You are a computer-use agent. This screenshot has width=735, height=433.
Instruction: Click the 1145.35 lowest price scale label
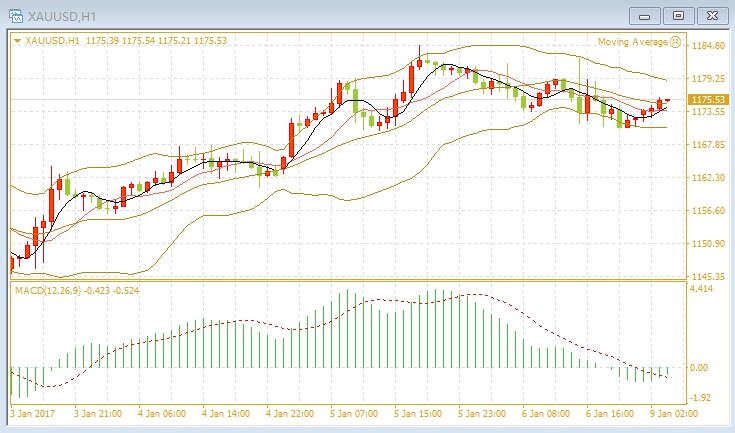pos(708,276)
